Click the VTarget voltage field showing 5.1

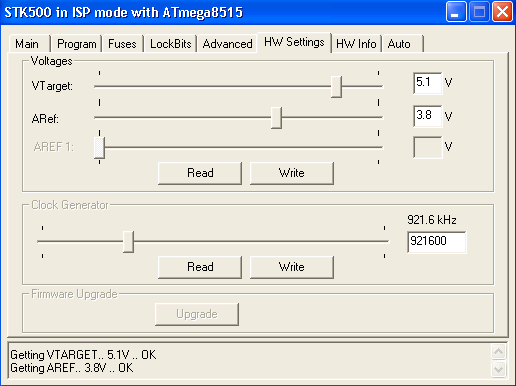(428, 83)
